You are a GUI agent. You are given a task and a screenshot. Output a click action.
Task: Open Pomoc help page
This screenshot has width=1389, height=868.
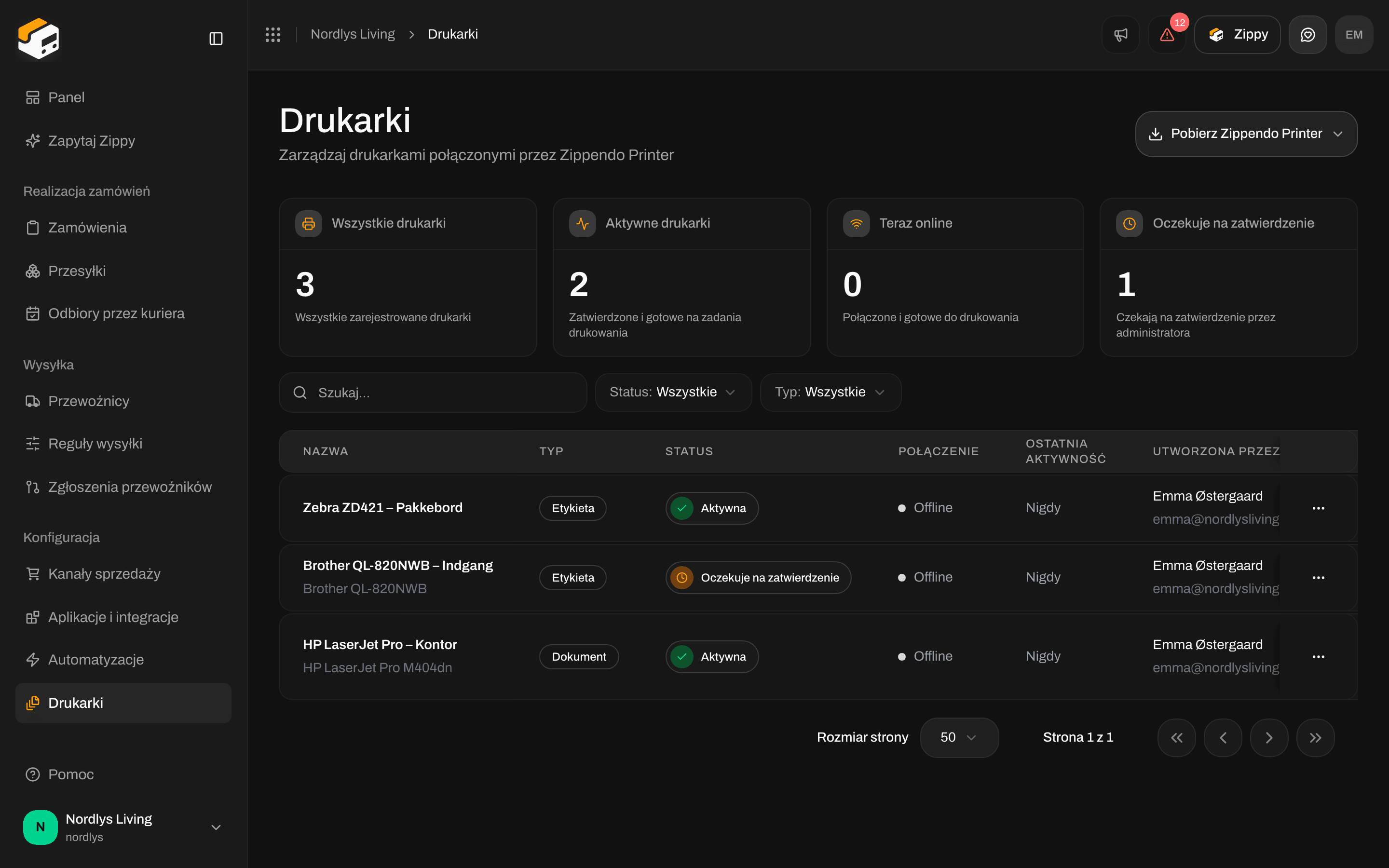pyautogui.click(x=123, y=774)
